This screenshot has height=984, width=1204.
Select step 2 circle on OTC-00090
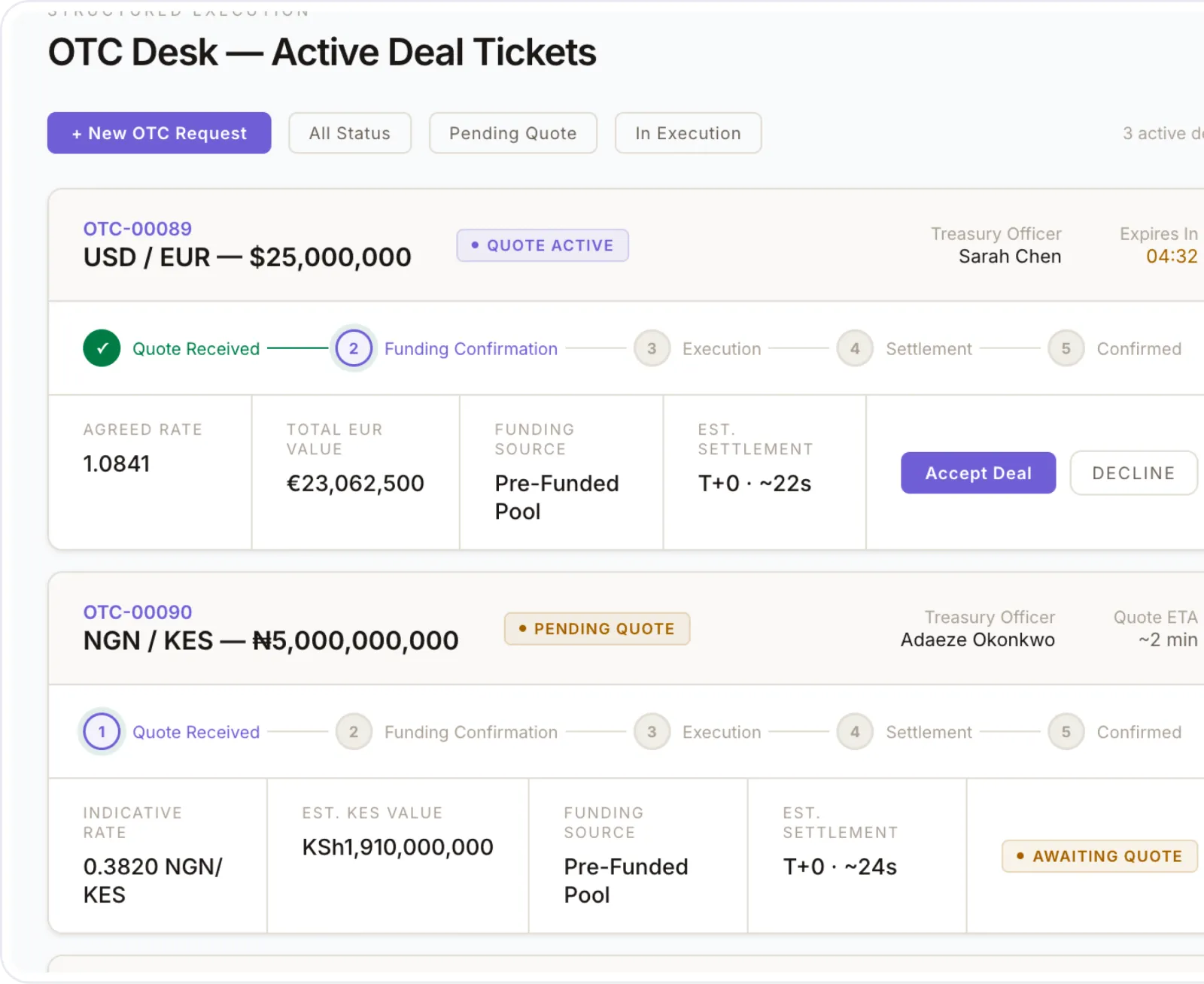tap(354, 732)
